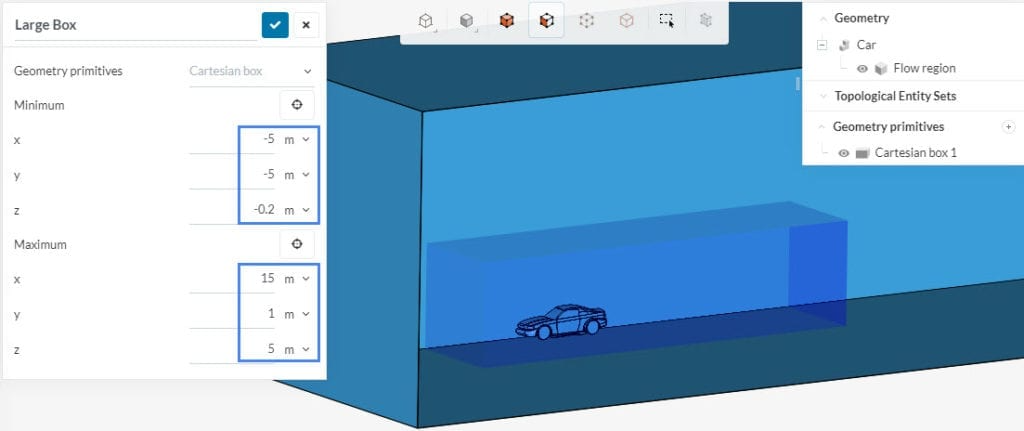Viewport: 1024px width, 431px height.
Task: Select the Flow region tree item
Action: click(924, 69)
